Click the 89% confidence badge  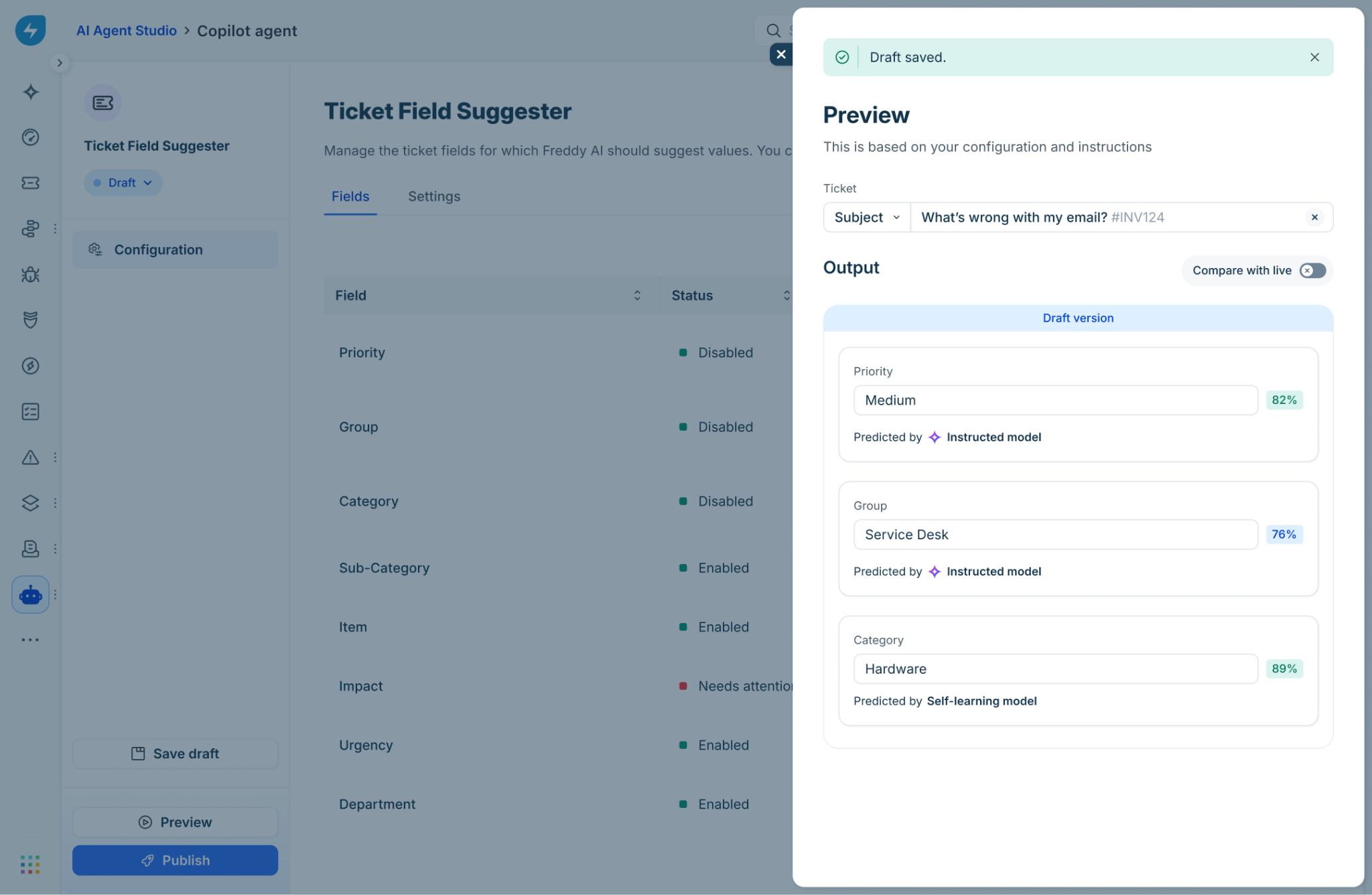coord(1284,669)
